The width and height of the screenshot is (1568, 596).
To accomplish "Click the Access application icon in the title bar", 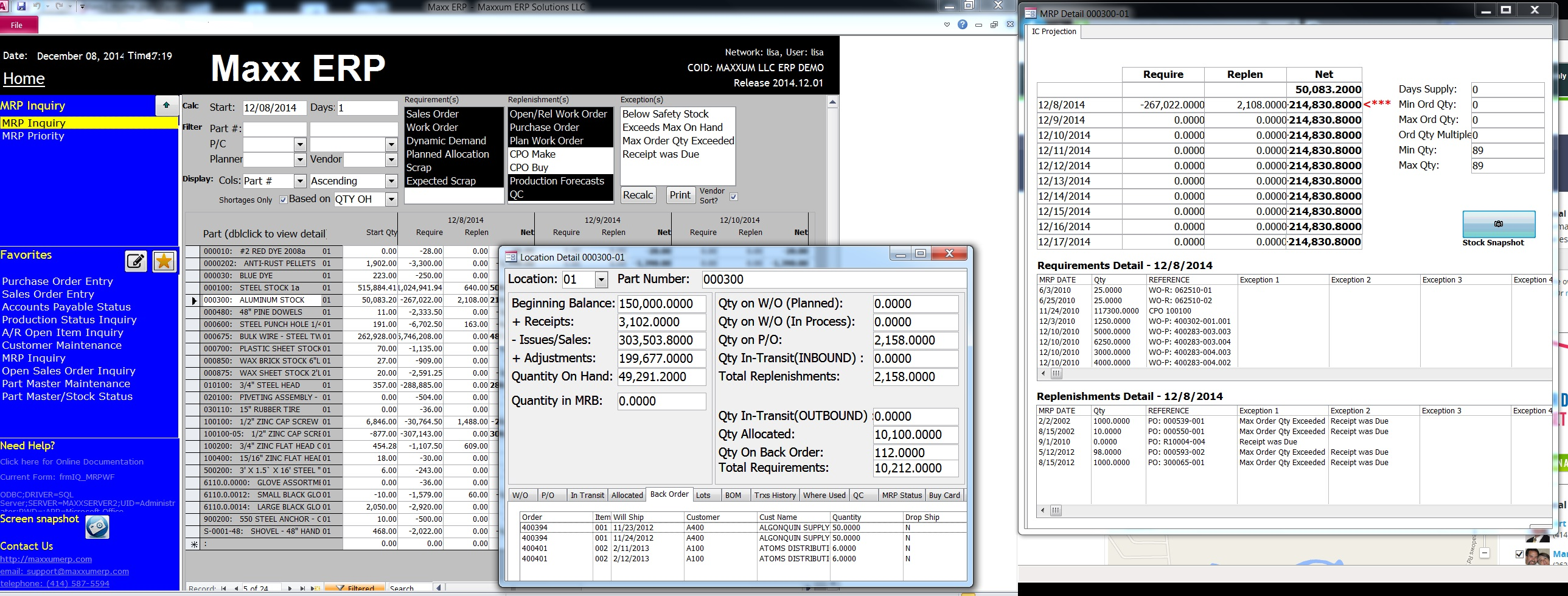I will pyautogui.click(x=4, y=5).
